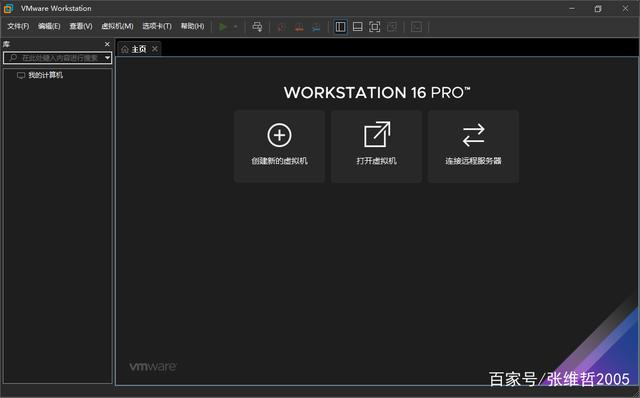Close the 主页 tab
The height and width of the screenshot is (398, 640).
point(155,49)
